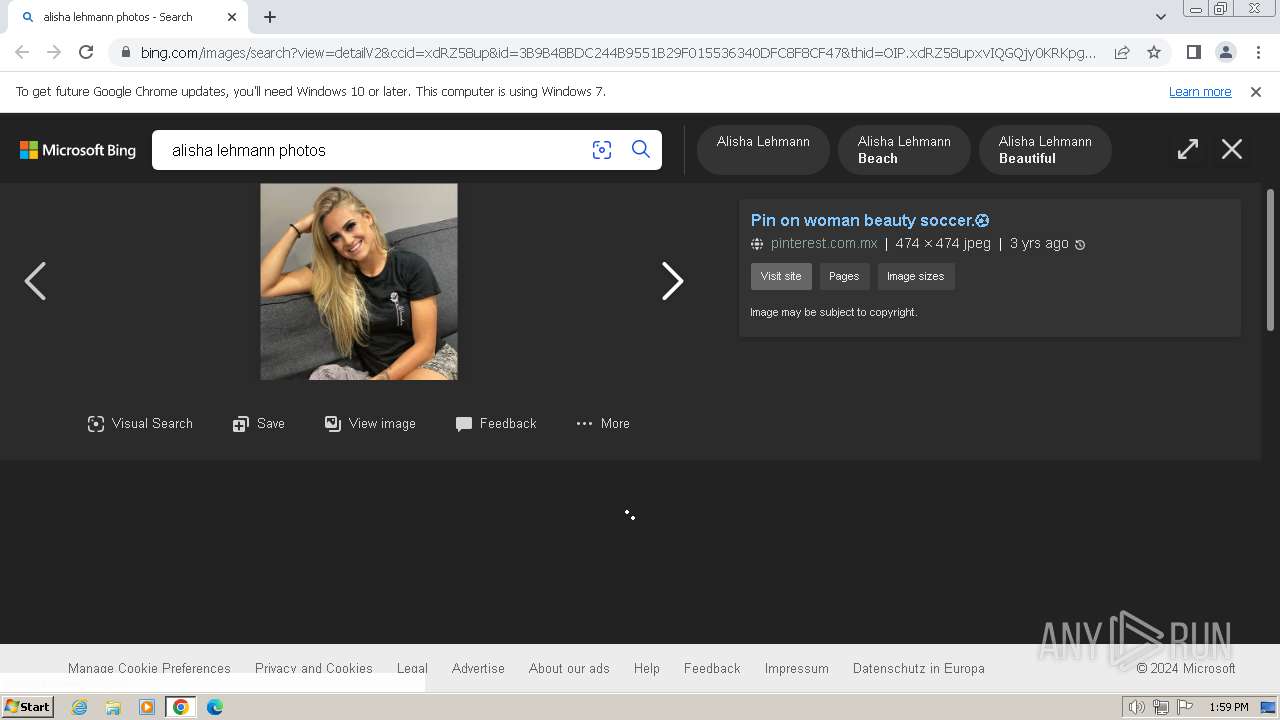The height and width of the screenshot is (720, 1280).
Task: Open network status tray icon
Action: click(1161, 707)
